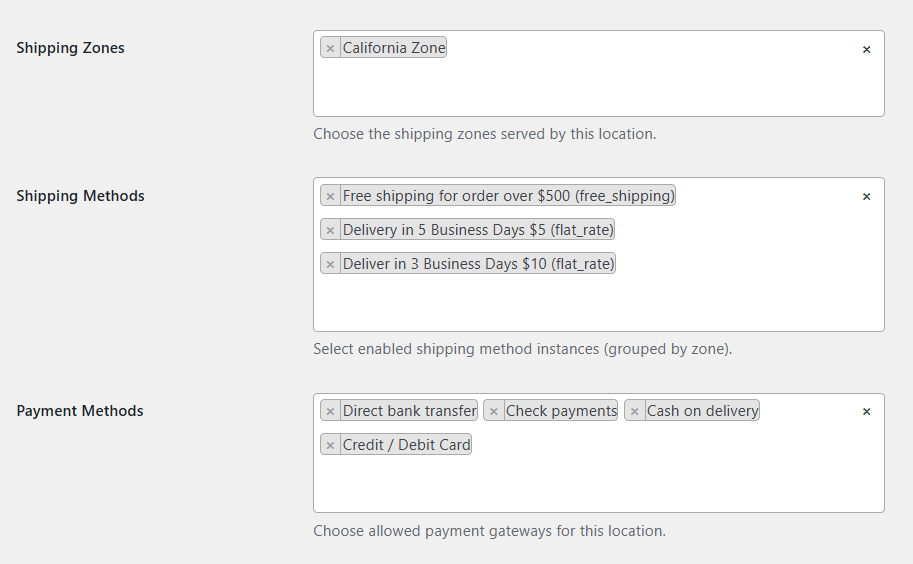
Task: Clear all selected Shipping Methods
Action: tap(866, 197)
